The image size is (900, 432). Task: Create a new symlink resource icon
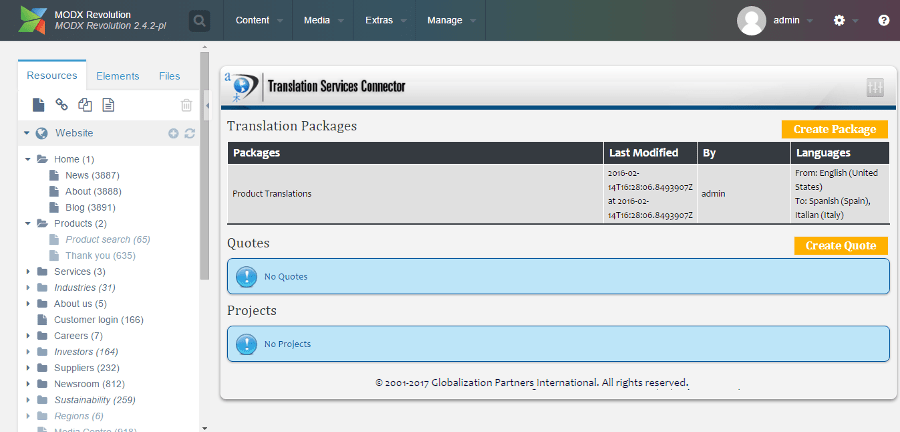[x=85, y=104]
